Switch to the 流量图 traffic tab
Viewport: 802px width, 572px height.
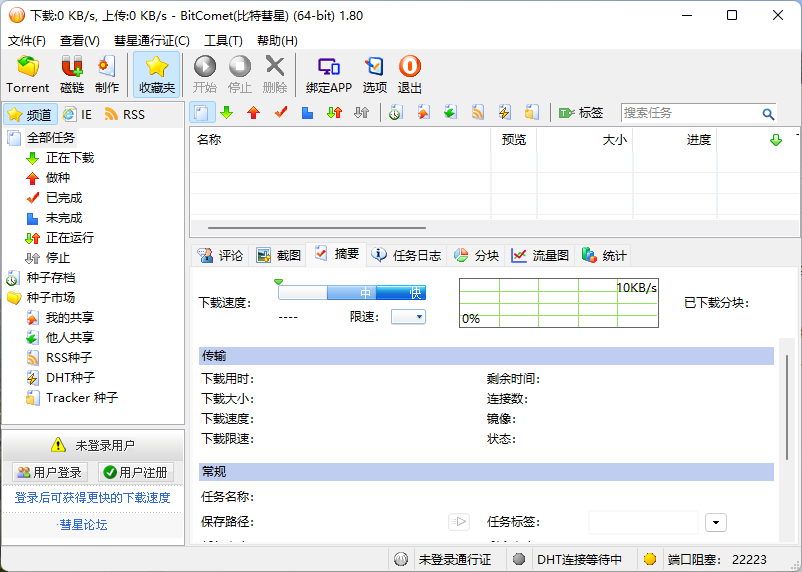click(x=541, y=255)
